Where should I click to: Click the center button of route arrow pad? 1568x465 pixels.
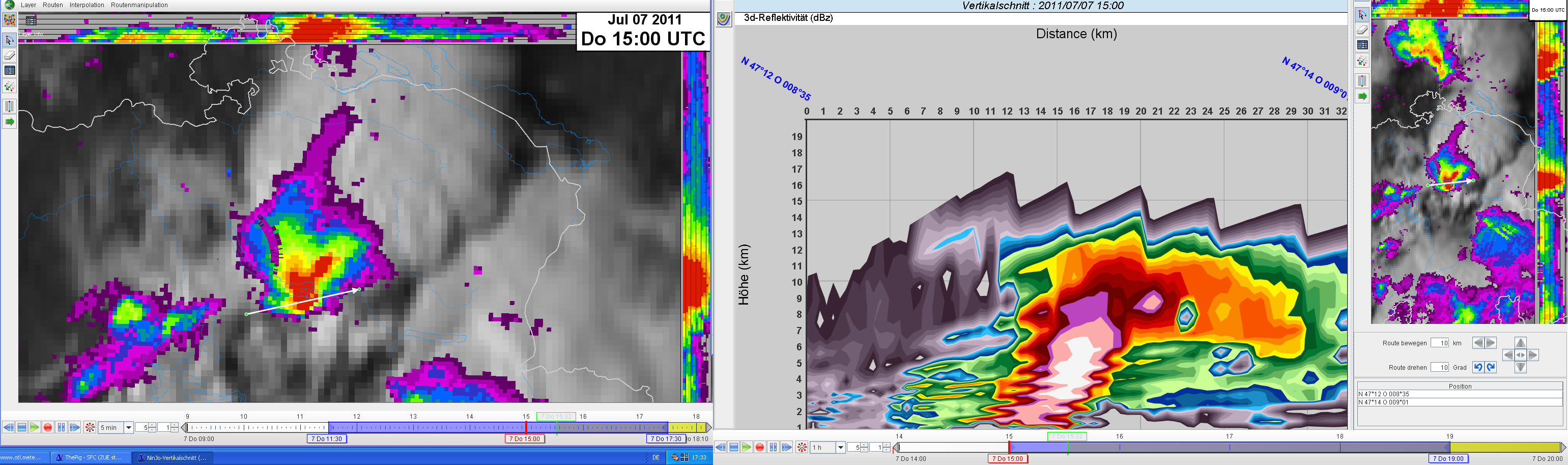[x=1521, y=355]
